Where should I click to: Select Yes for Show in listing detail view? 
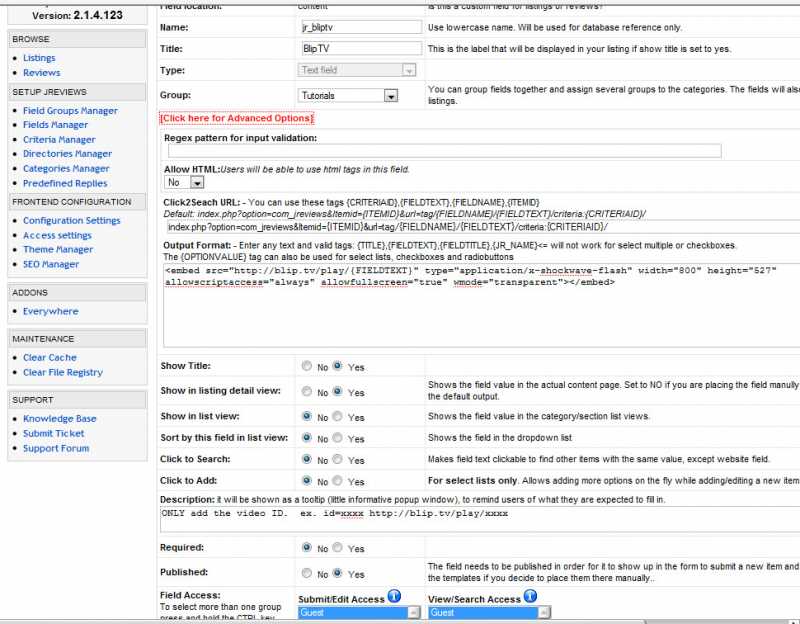(x=337, y=391)
